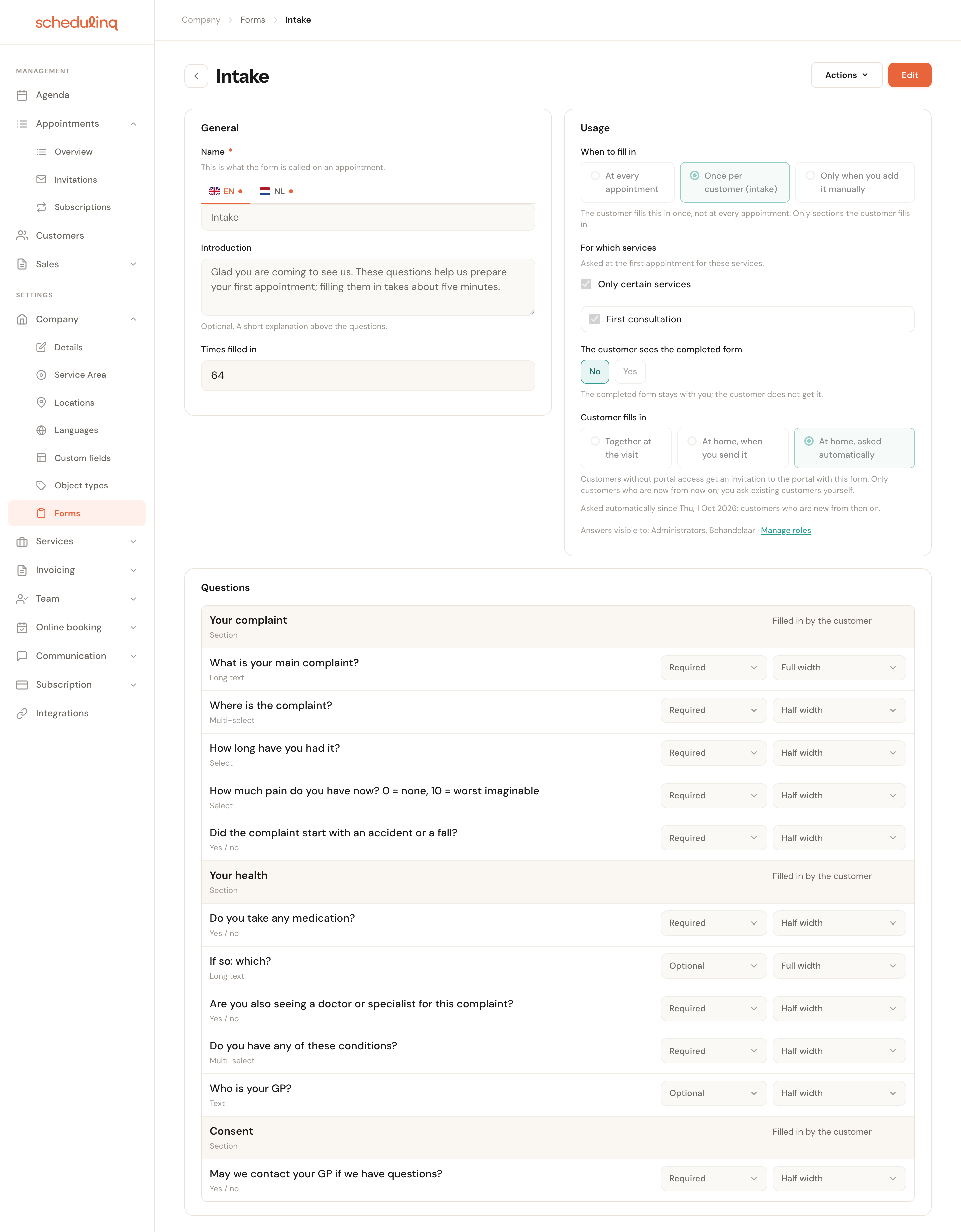Click the Details edit icon

pos(41,347)
